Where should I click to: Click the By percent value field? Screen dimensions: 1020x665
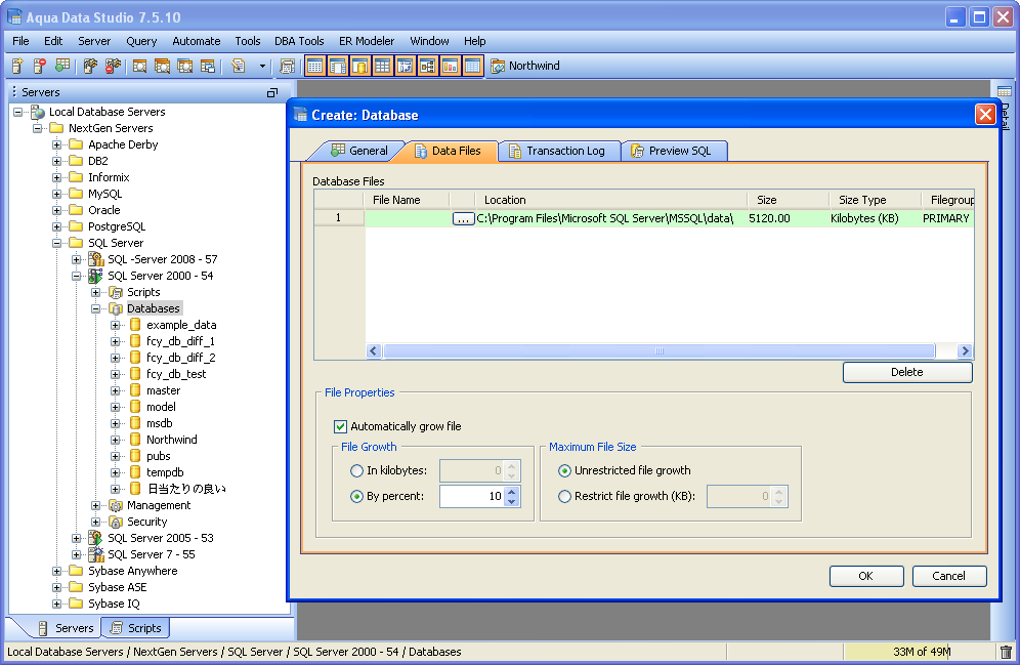471,496
